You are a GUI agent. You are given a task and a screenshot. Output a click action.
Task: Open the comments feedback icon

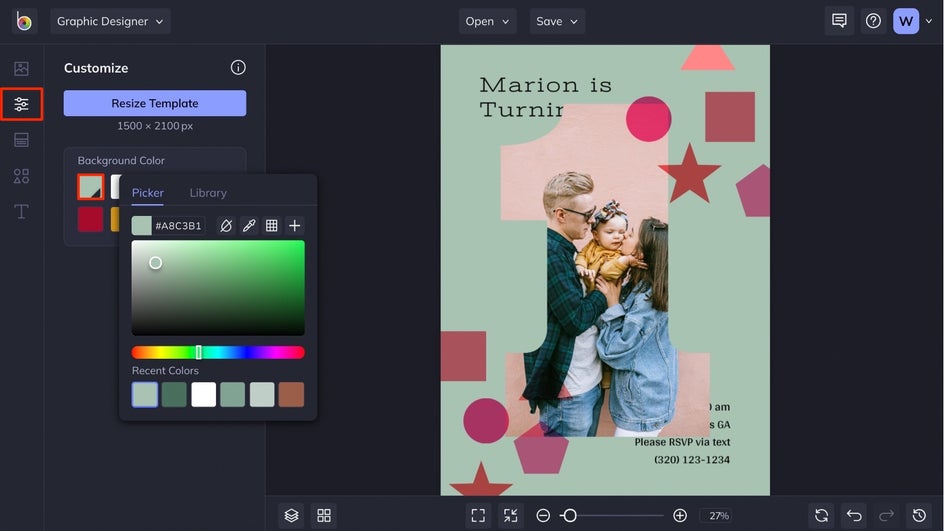point(839,21)
